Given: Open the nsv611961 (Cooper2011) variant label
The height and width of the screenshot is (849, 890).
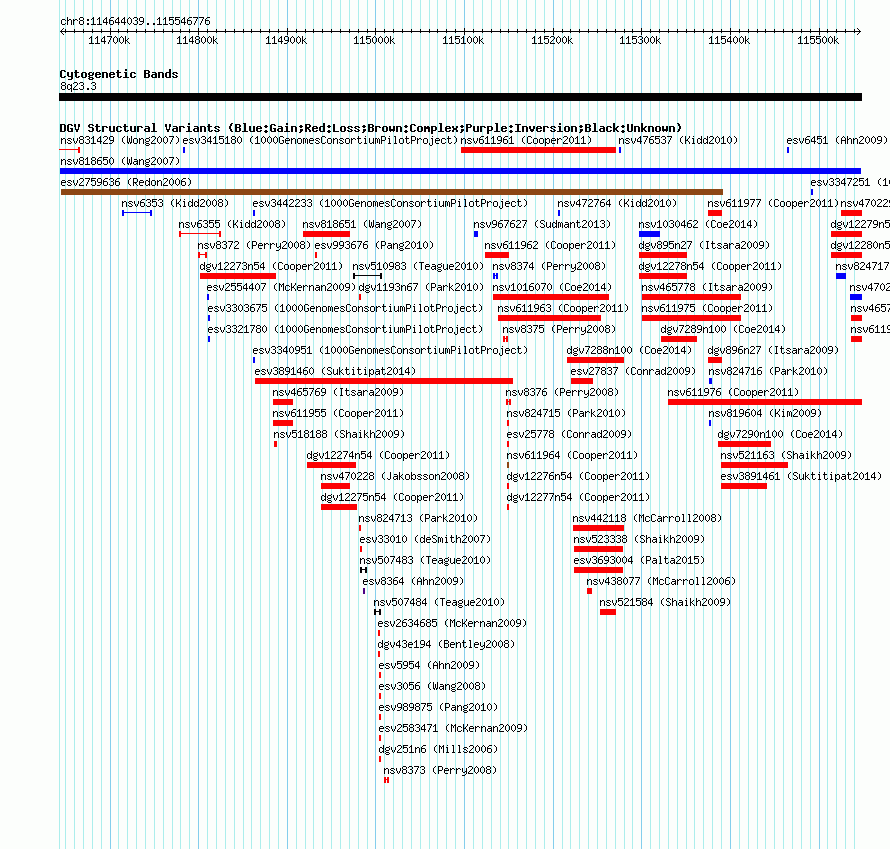Looking at the screenshot, I should tap(526, 140).
